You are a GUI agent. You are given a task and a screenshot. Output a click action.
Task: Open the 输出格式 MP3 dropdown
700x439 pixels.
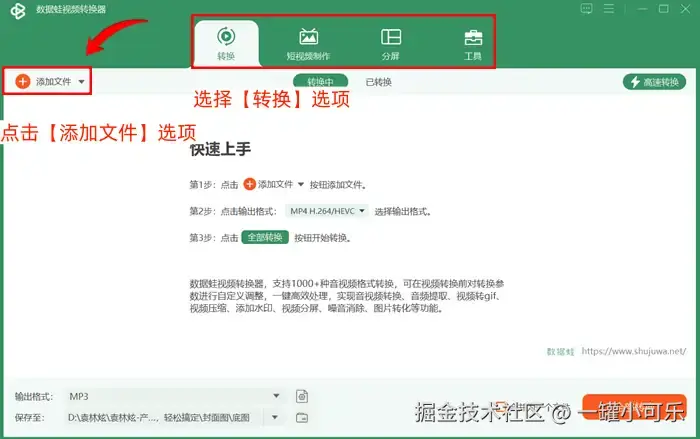(175, 396)
